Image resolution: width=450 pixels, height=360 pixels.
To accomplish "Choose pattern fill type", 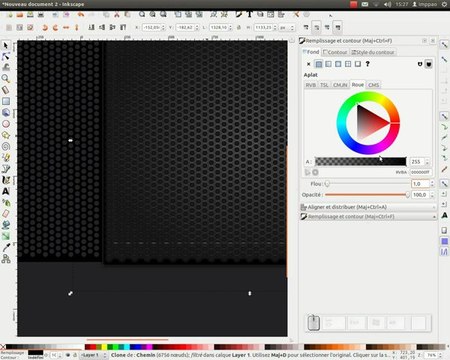I will [x=348, y=64].
